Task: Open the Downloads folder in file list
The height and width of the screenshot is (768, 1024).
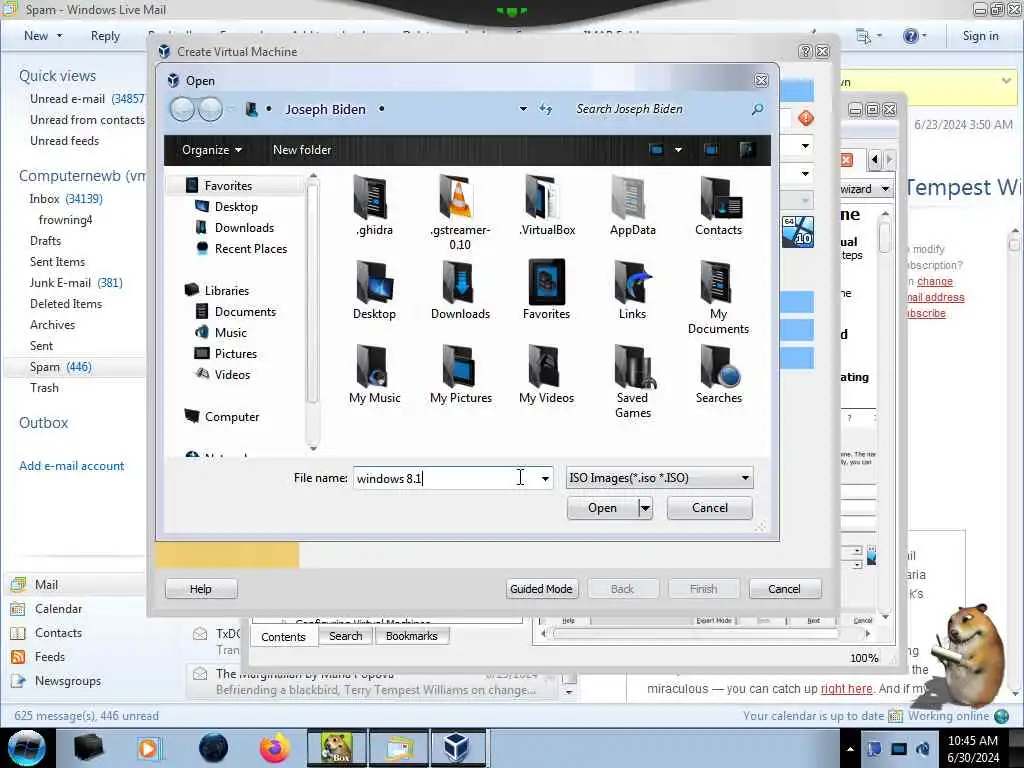Action: pos(460,289)
